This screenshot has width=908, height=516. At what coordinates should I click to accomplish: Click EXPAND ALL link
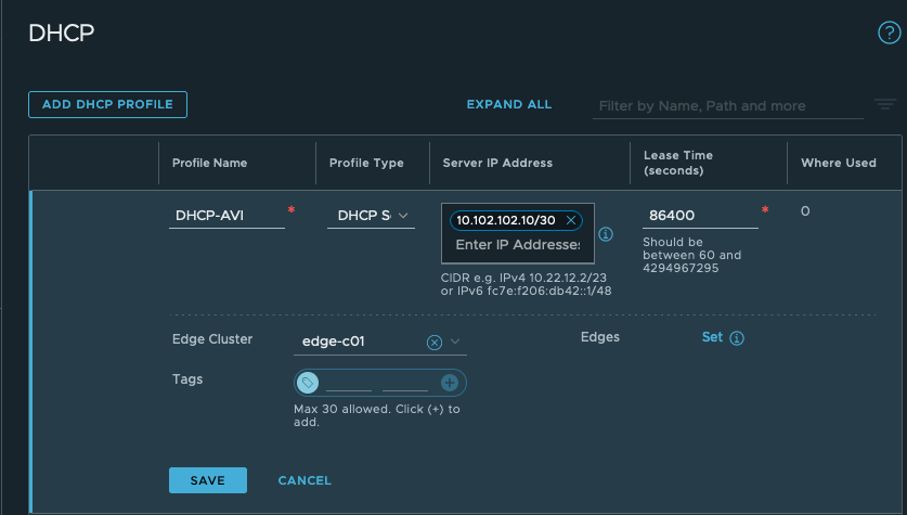pos(509,104)
